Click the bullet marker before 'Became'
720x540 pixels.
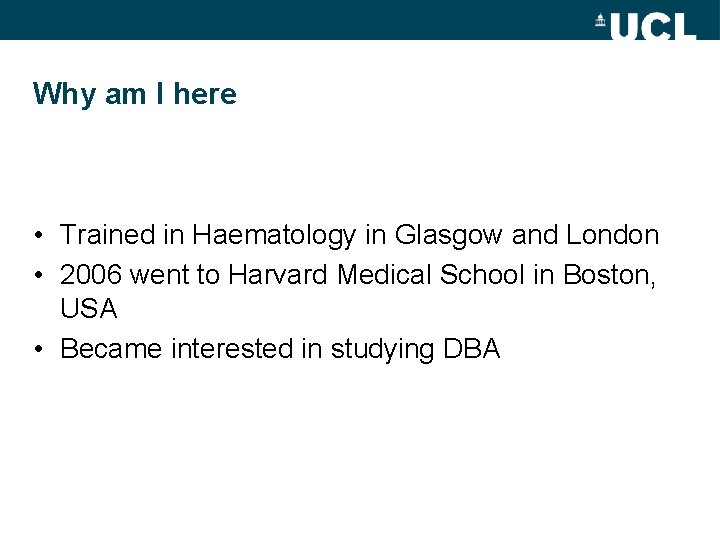pyautogui.click(x=37, y=349)
